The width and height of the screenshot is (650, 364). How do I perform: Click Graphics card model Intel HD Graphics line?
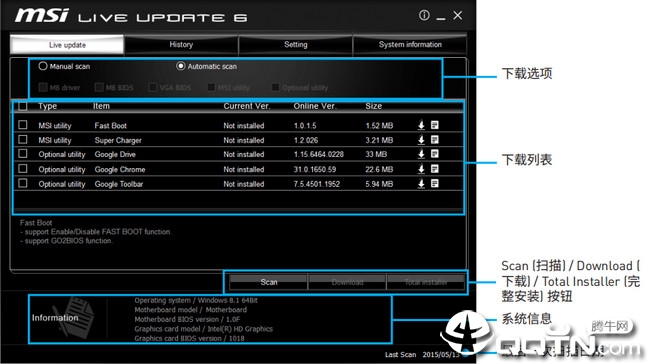tap(204, 329)
